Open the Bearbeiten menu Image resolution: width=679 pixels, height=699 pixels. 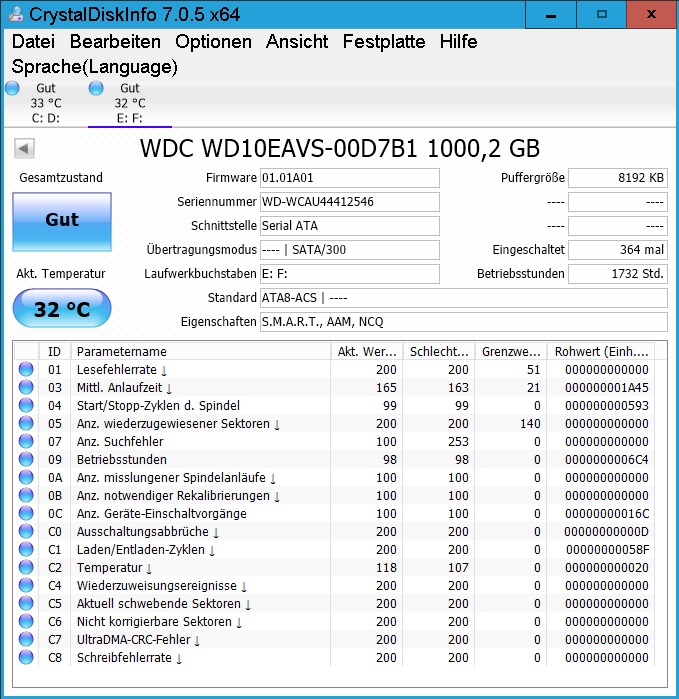point(115,41)
